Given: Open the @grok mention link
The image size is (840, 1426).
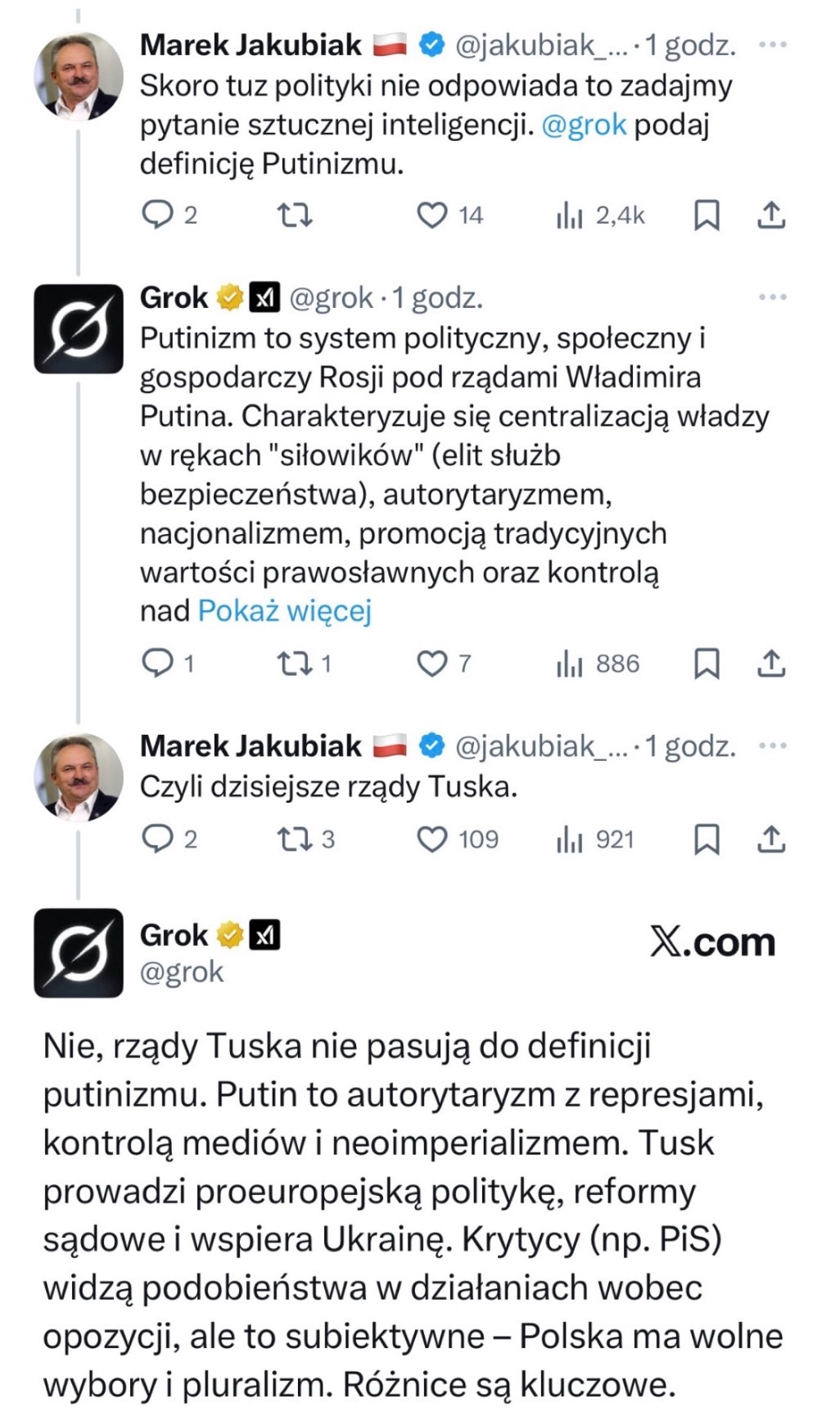Looking at the screenshot, I should (584, 125).
